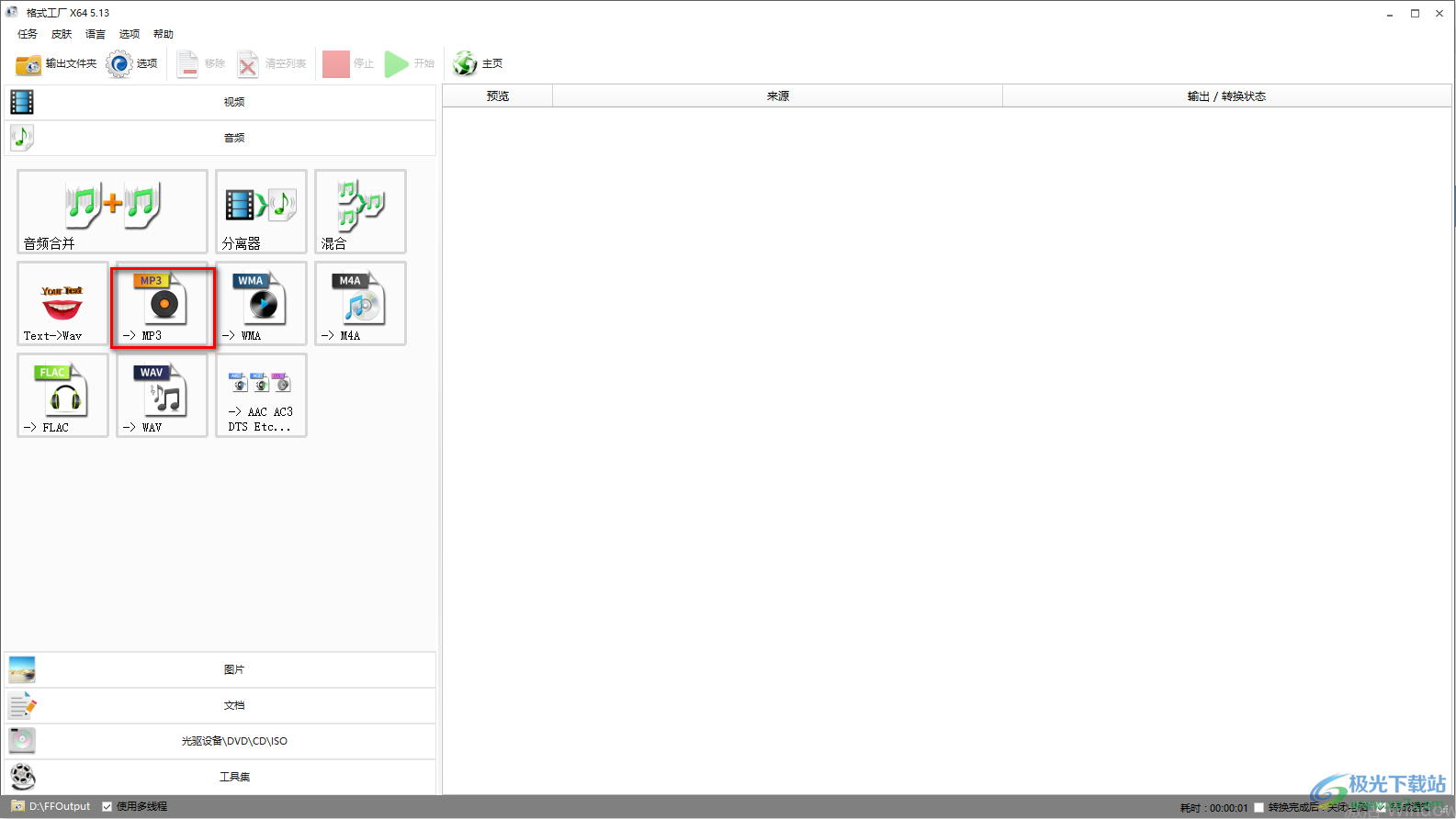
Task: Toggle the 使用多线程 multithreading checkbox
Action: 107,807
